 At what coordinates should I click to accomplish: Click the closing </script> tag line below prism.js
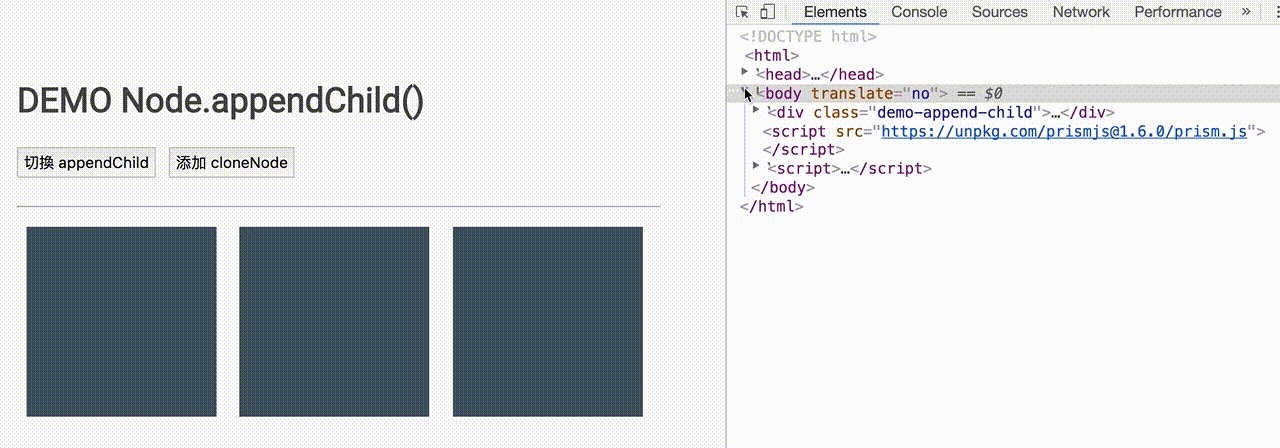click(x=804, y=149)
